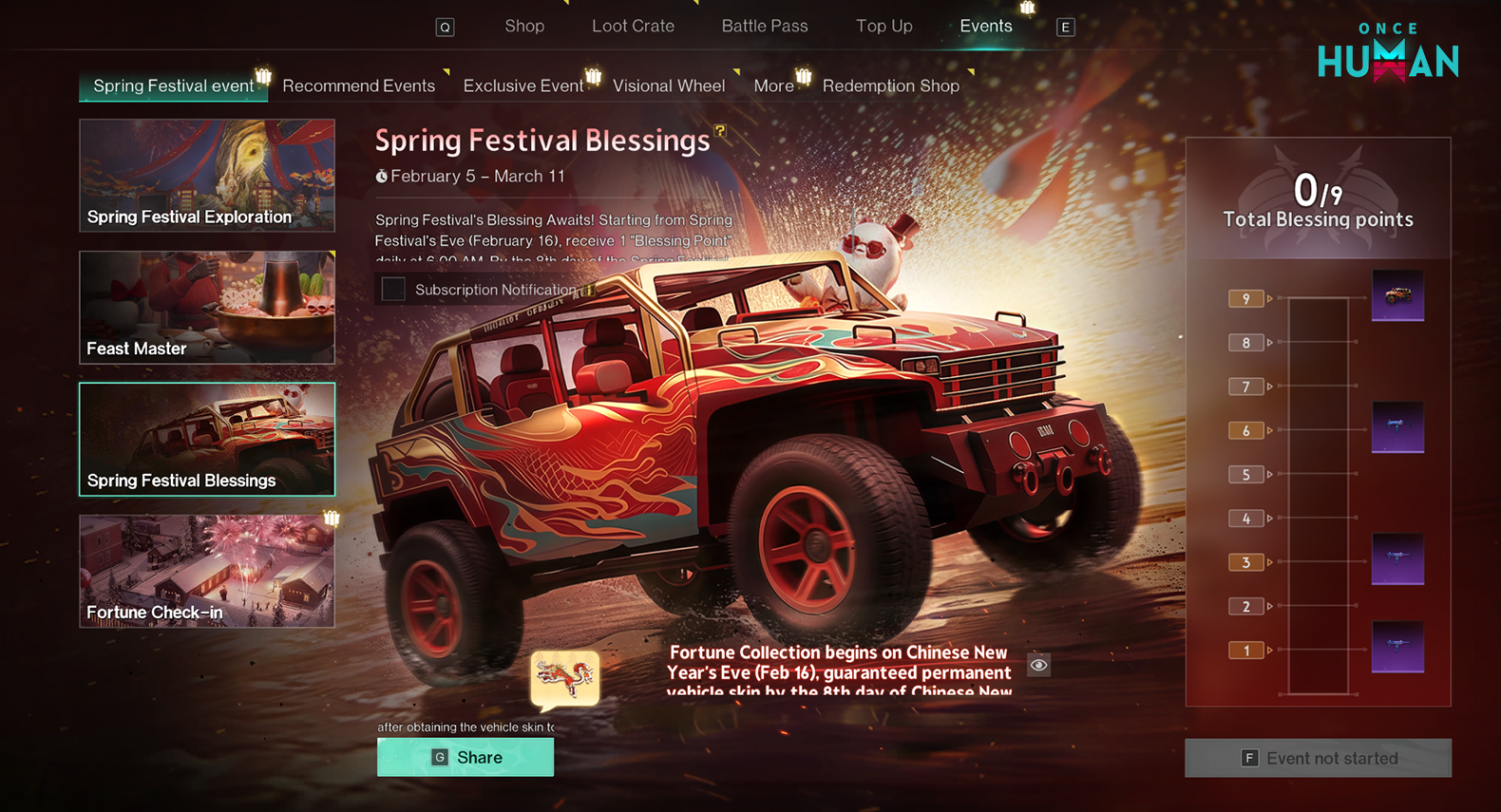Expand the level 9 blessing point marker
Image resolution: width=1501 pixels, height=812 pixels.
[1246, 298]
